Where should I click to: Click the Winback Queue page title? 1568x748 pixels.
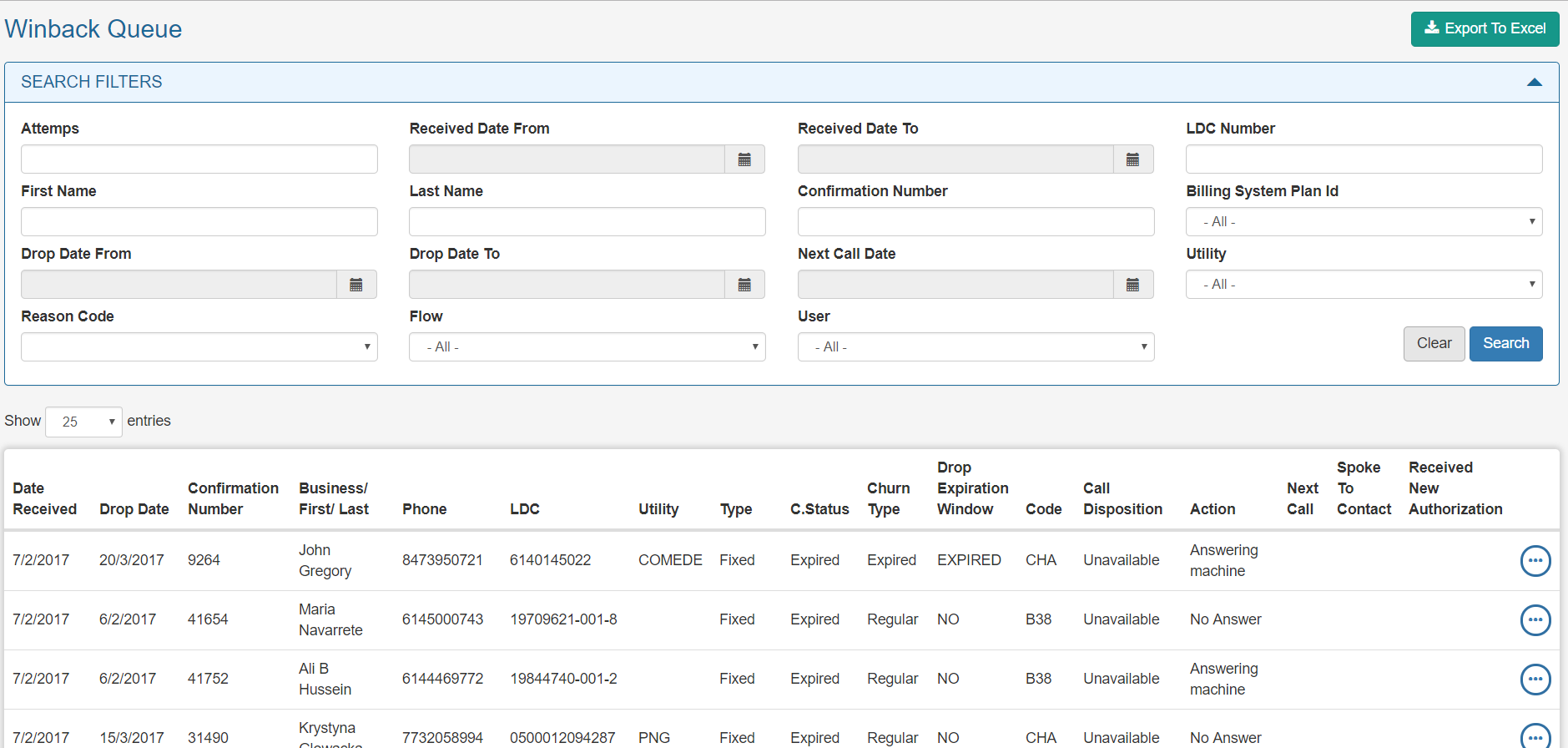point(93,29)
